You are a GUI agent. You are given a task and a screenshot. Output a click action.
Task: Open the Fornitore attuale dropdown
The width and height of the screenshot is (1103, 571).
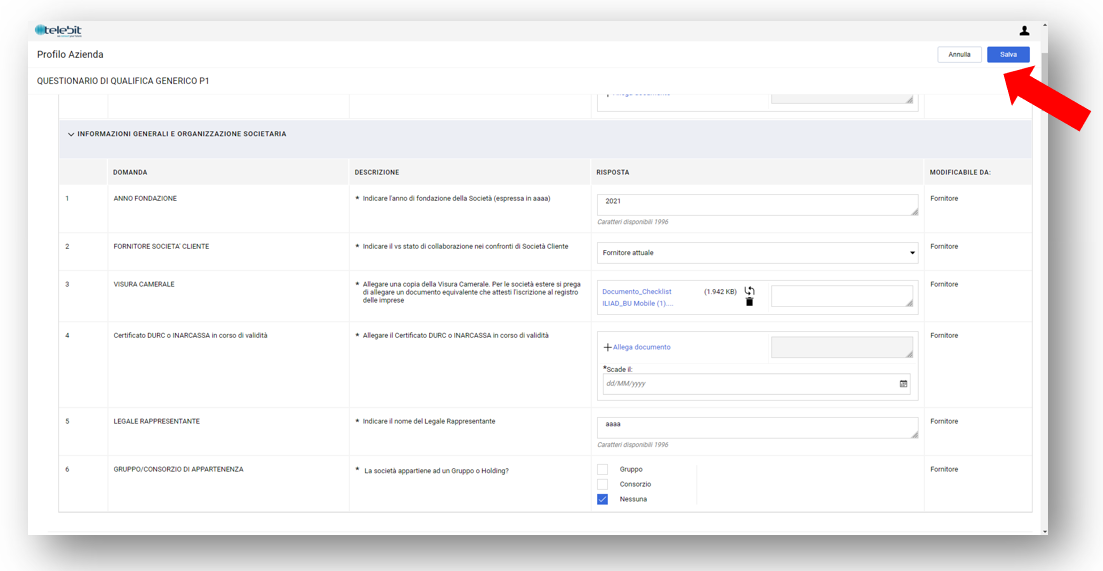point(757,253)
